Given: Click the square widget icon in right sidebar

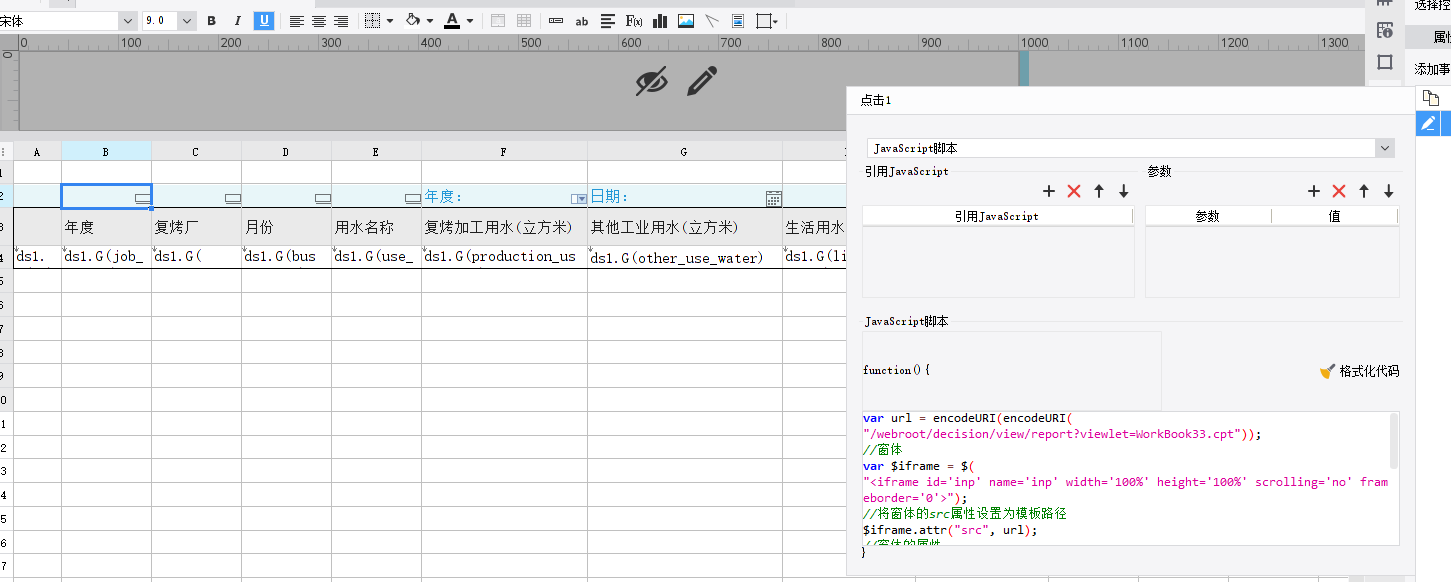Looking at the screenshot, I should click(1385, 62).
